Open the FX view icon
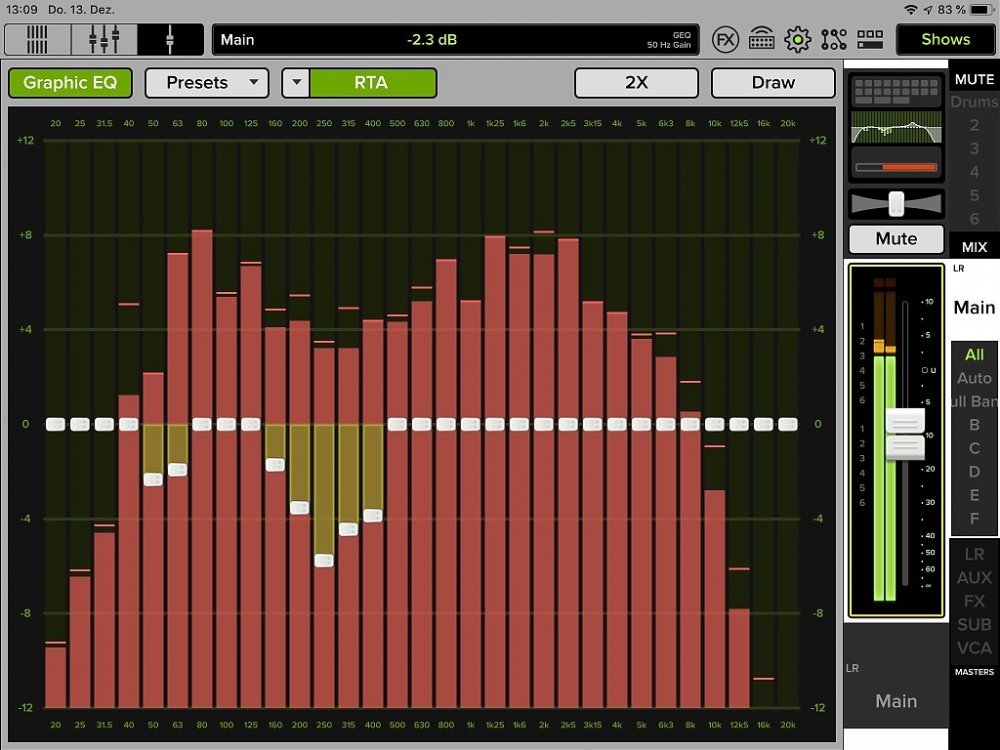This screenshot has height=750, width=1000. 726,40
